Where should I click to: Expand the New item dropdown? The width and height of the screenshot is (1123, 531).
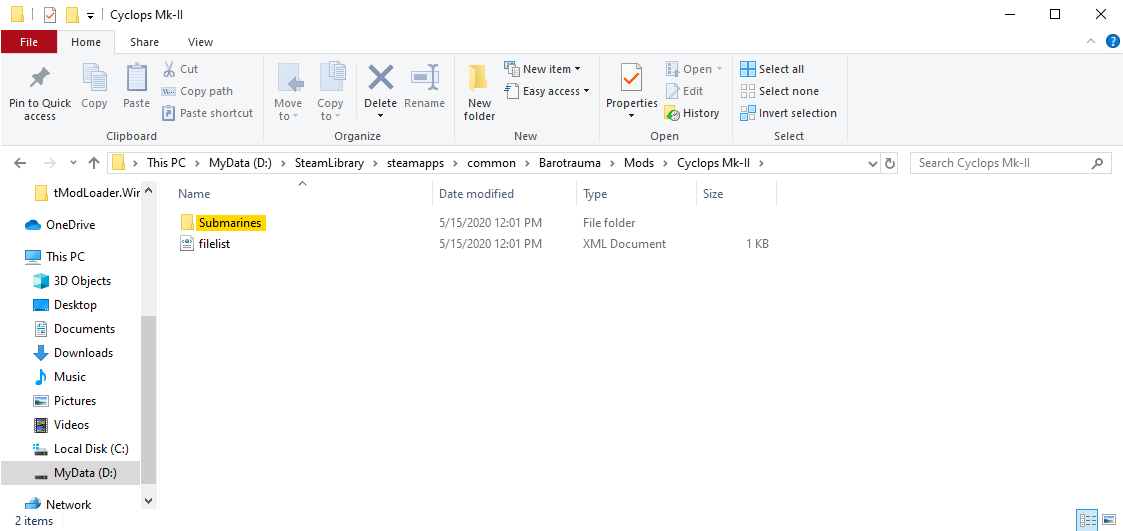click(544, 69)
